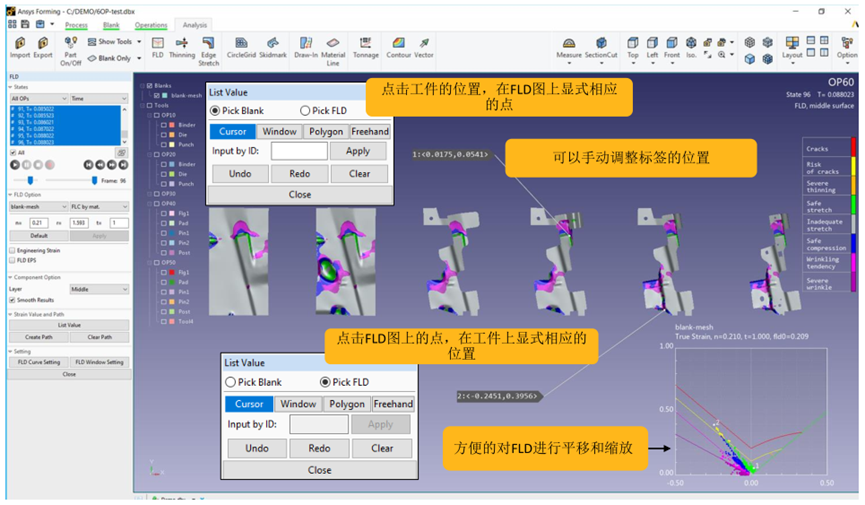Click the Import icon in ribbon
The image size is (865, 505).
[20, 47]
